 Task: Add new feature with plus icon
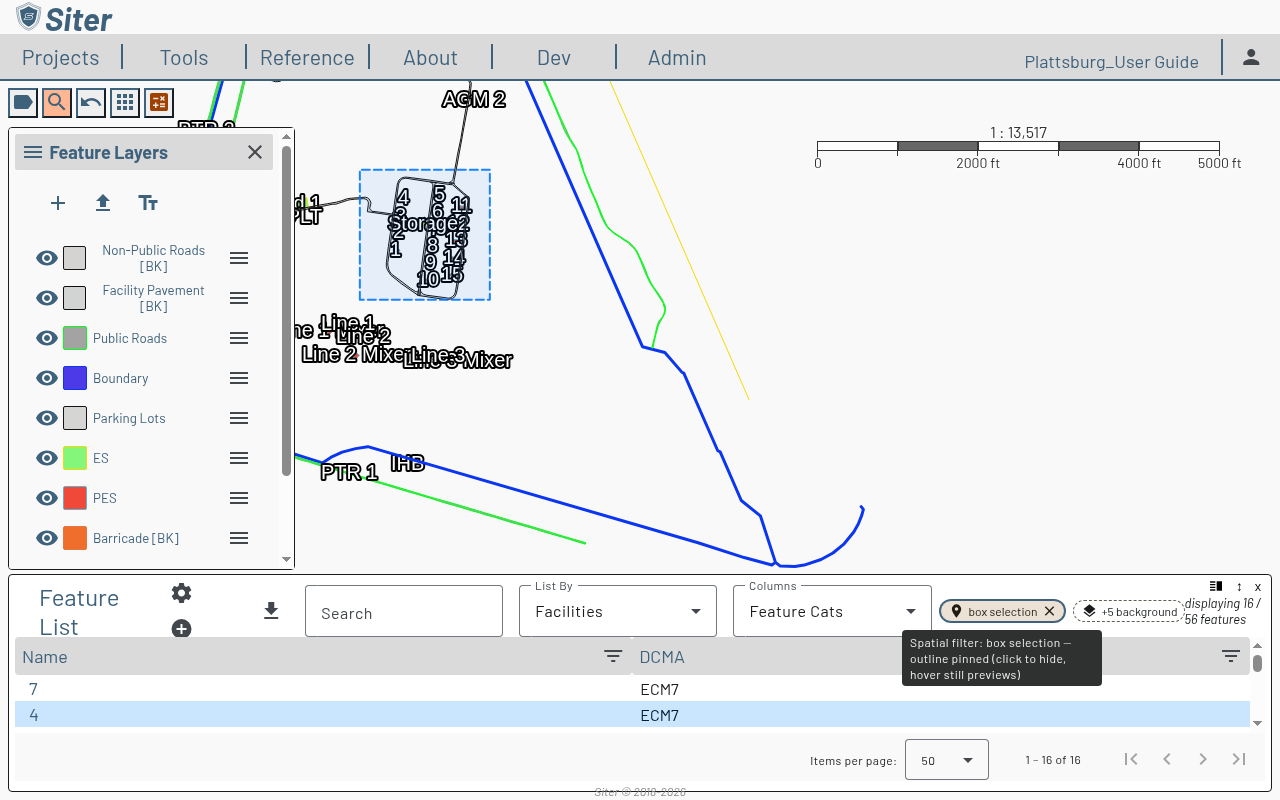click(x=181, y=629)
